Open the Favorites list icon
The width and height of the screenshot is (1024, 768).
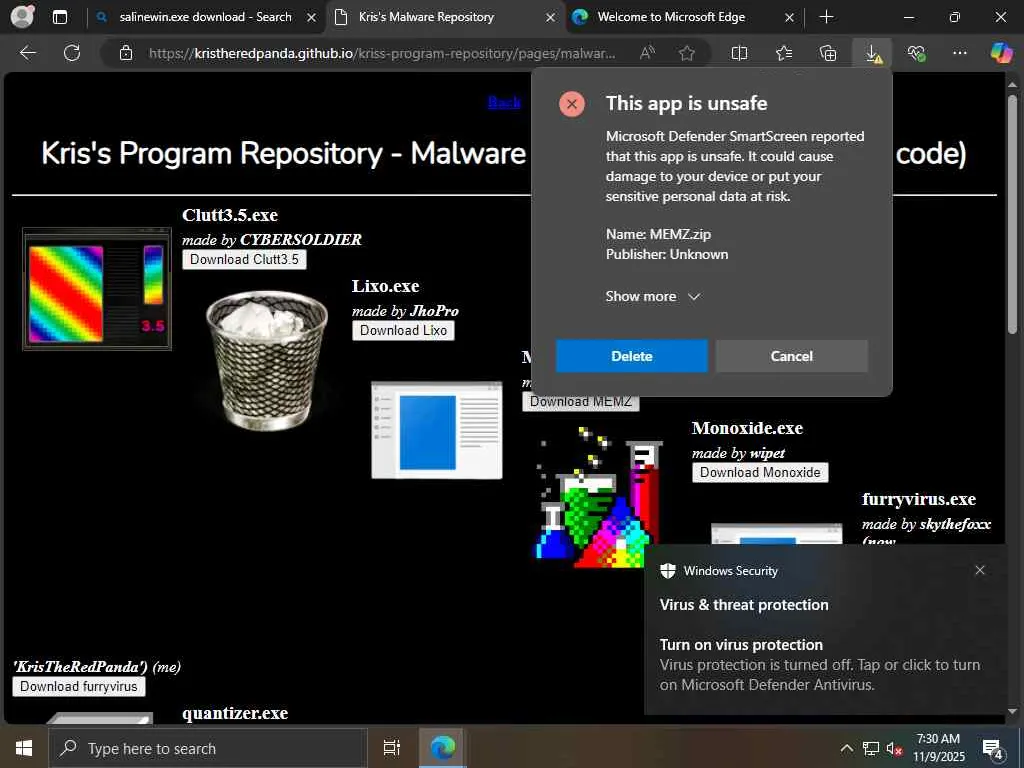(784, 53)
